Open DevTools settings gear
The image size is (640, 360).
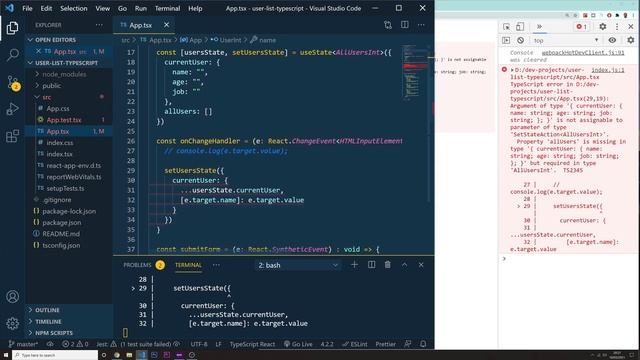tap(602, 27)
